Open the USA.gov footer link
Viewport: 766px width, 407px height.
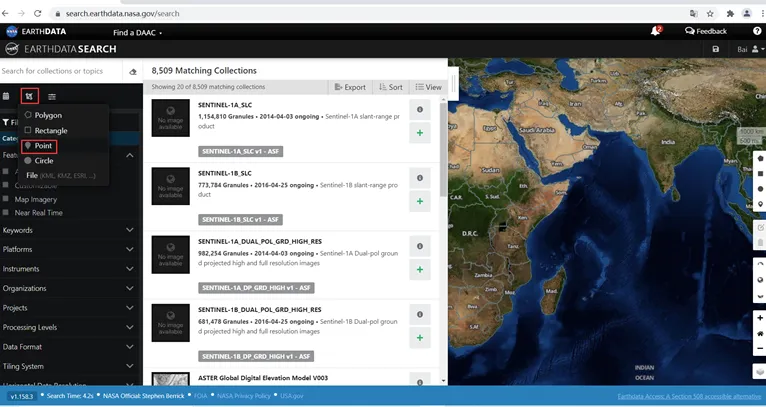(292, 396)
